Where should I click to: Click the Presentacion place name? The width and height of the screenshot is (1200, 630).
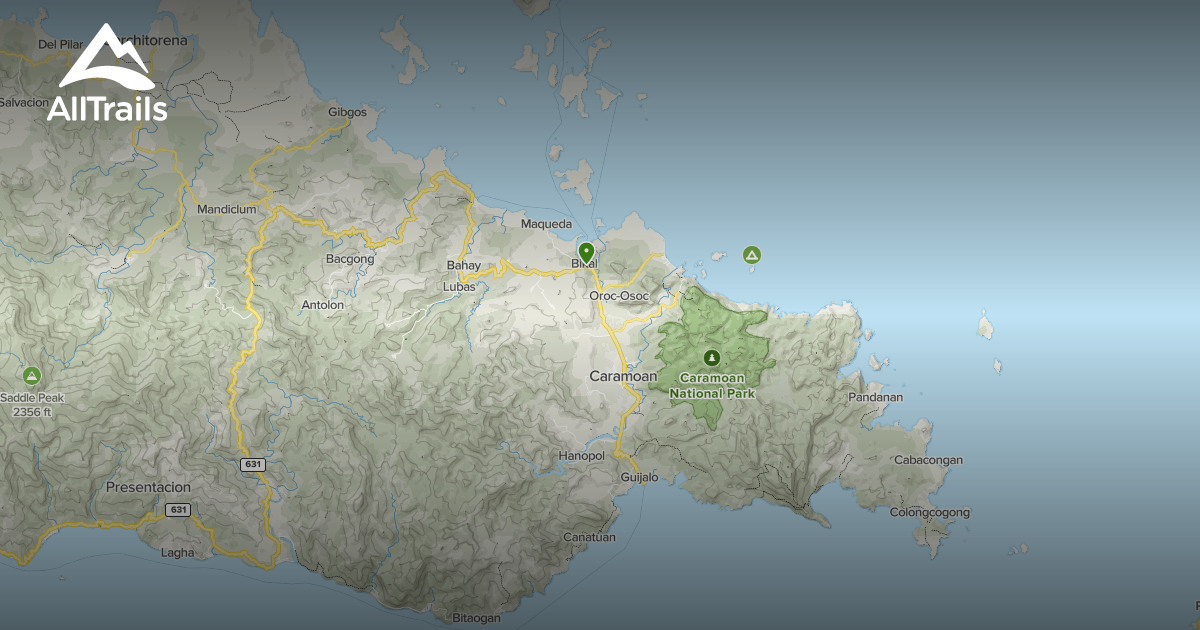[x=148, y=487]
